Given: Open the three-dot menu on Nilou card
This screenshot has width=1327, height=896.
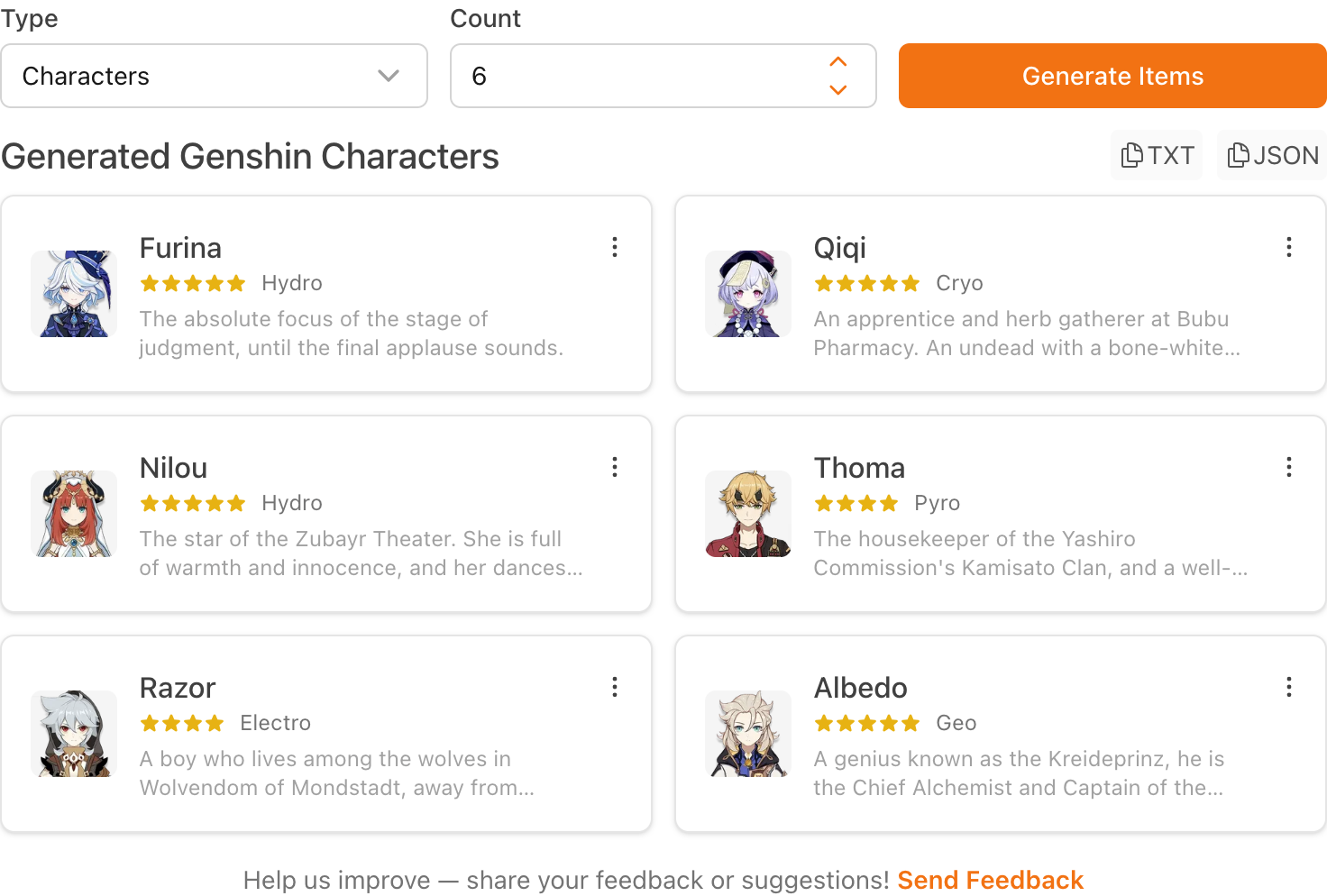Looking at the screenshot, I should [615, 467].
